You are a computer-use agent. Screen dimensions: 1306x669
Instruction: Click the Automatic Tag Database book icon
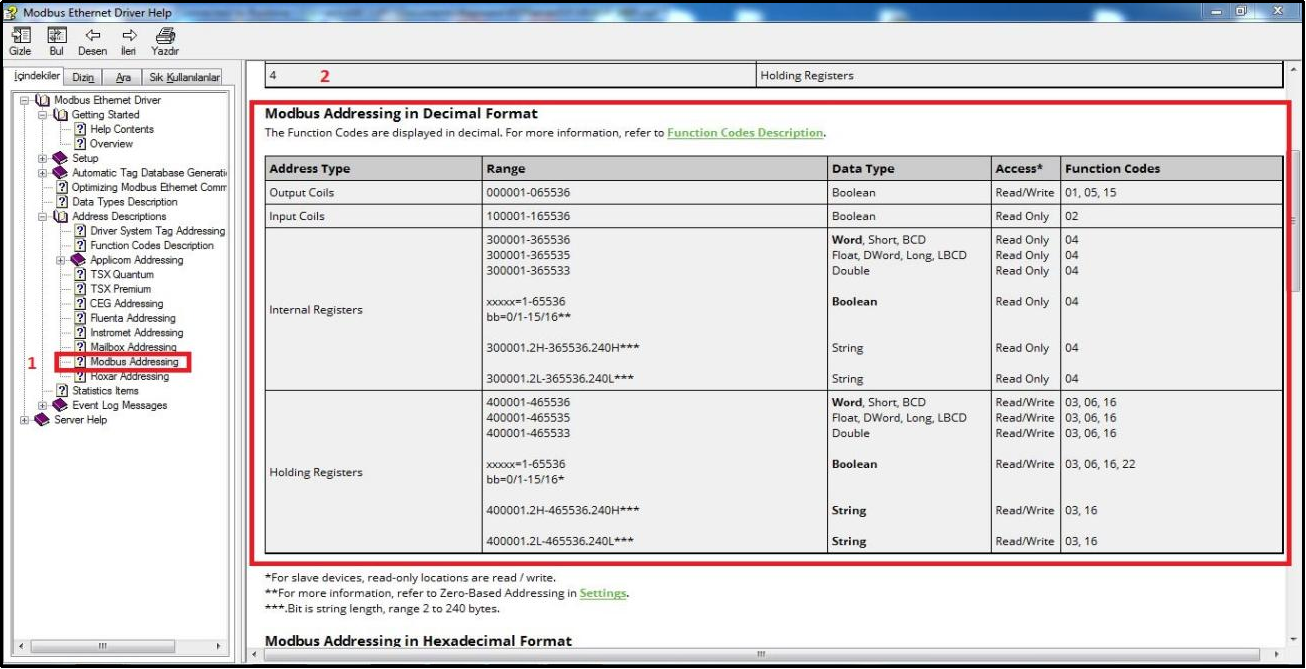point(60,173)
